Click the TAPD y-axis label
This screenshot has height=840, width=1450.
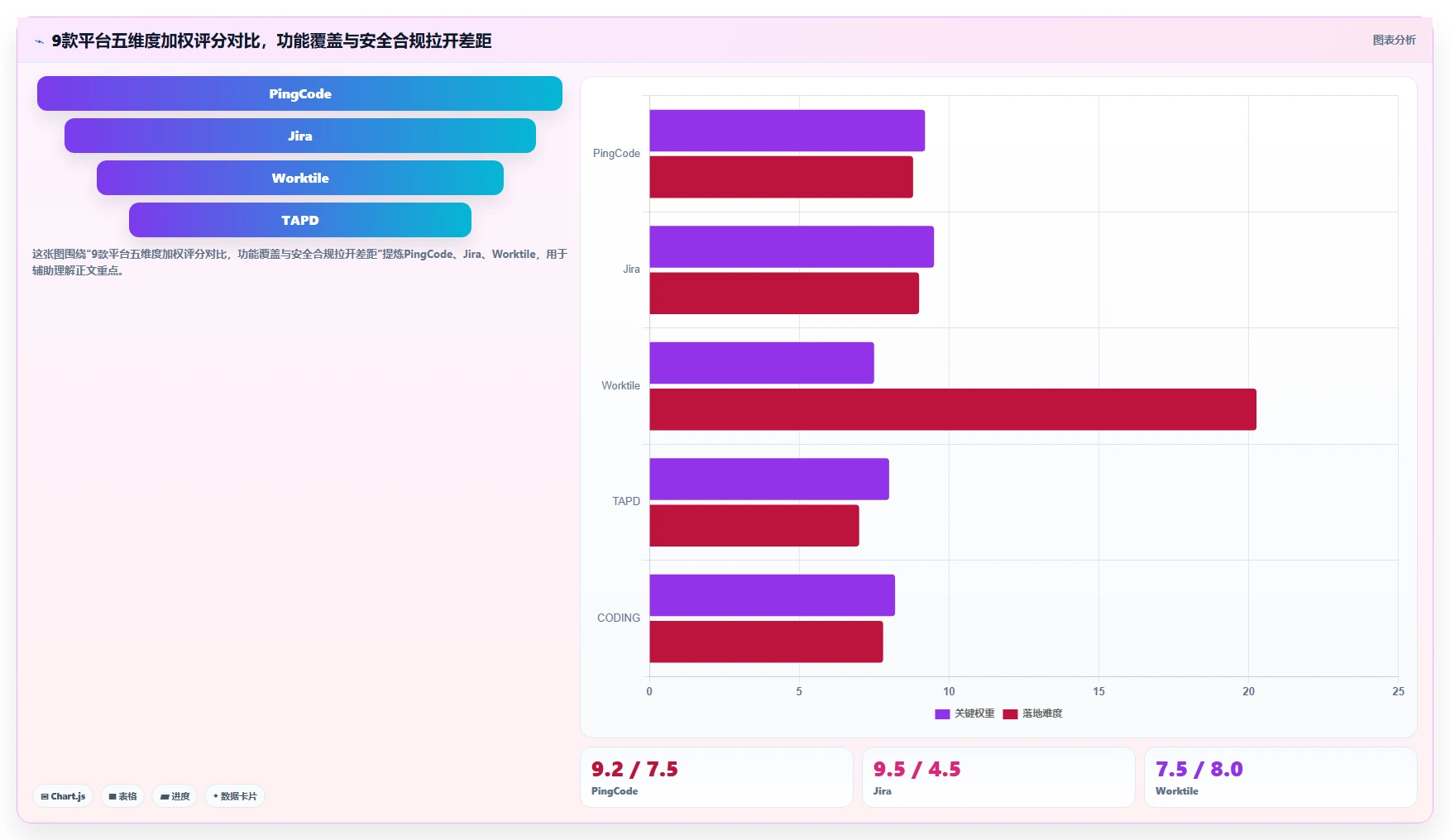tap(626, 502)
